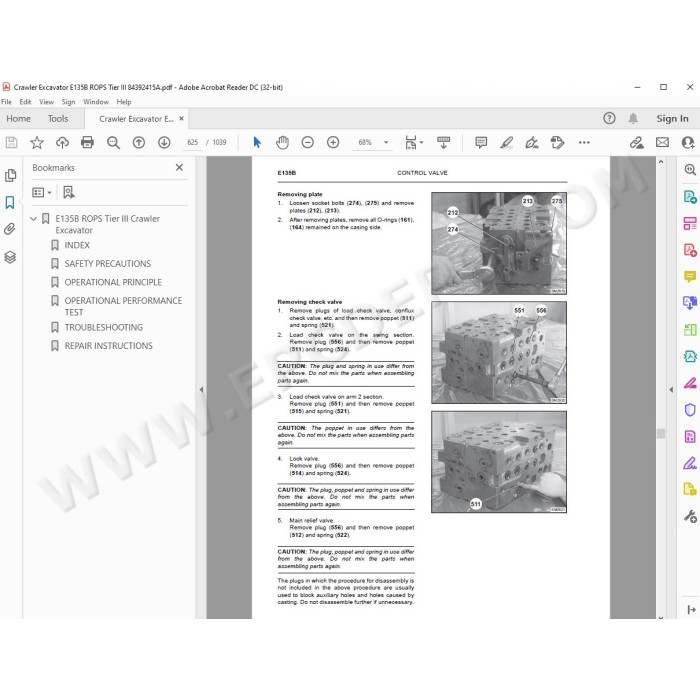The image size is (700, 700).
Task: Add document to favorites with star icon
Action: tap(37, 142)
